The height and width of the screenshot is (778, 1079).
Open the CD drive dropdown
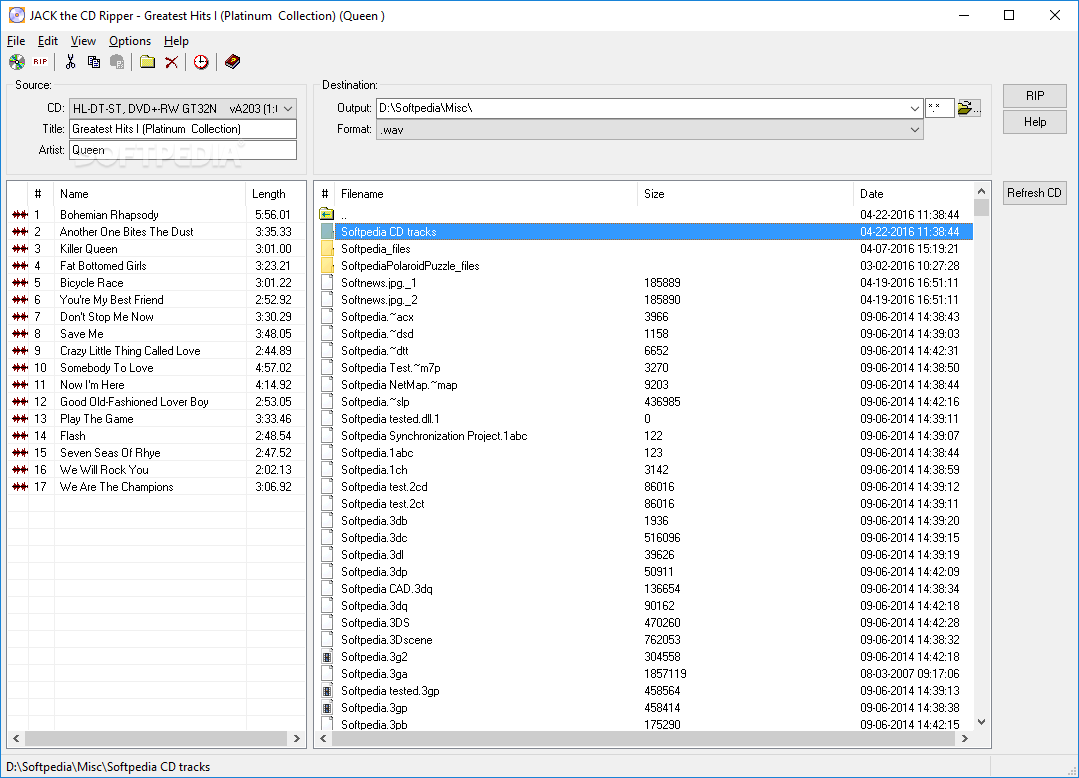click(x=288, y=108)
